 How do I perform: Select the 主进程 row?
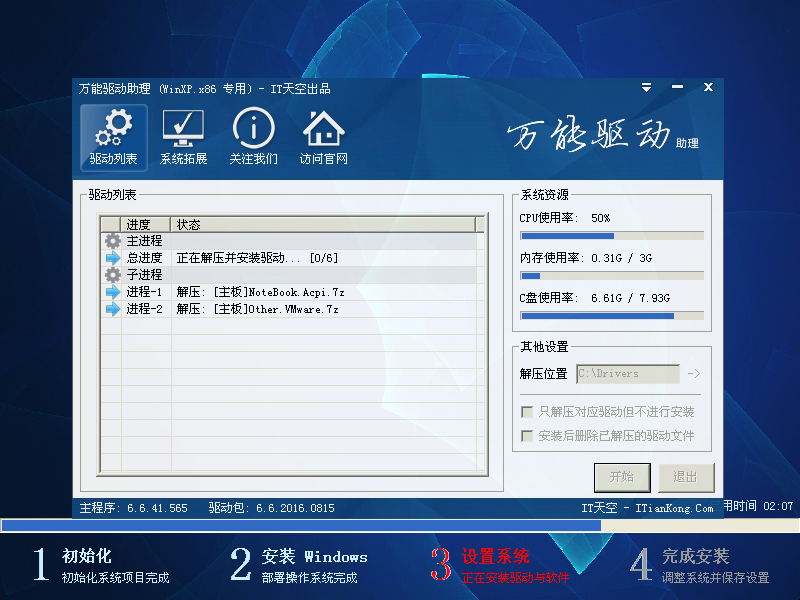click(x=291, y=241)
